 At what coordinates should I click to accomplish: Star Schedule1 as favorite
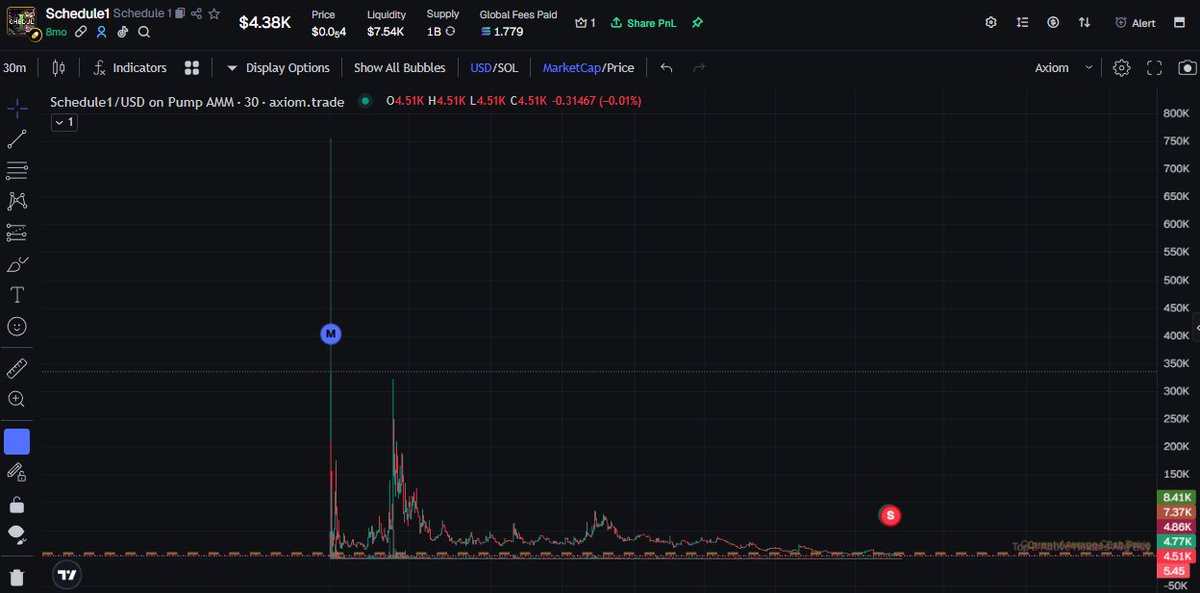214,14
